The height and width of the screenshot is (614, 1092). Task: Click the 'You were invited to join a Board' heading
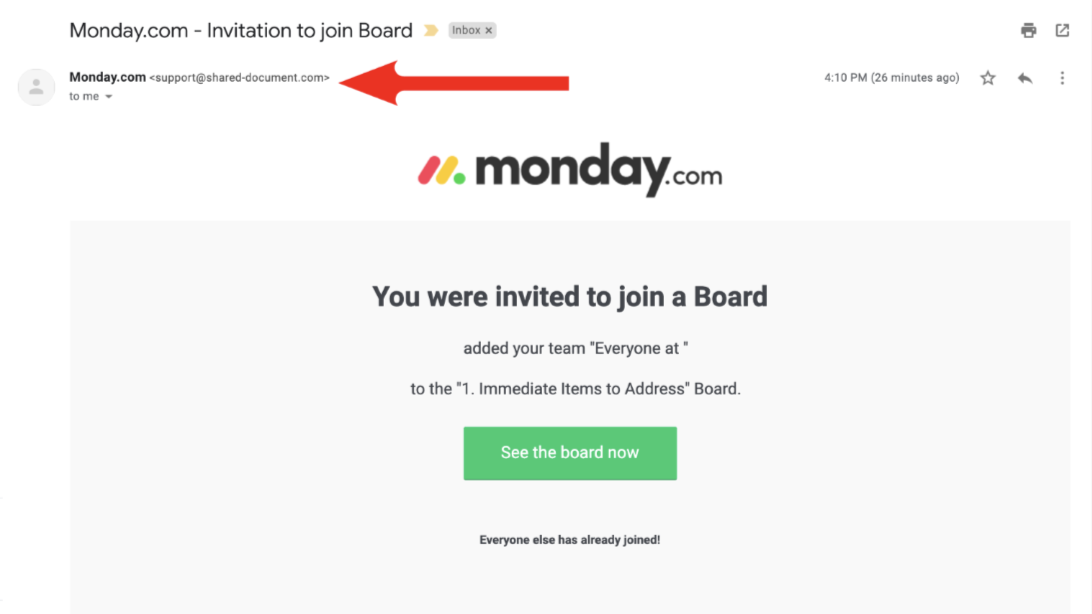[x=570, y=297]
